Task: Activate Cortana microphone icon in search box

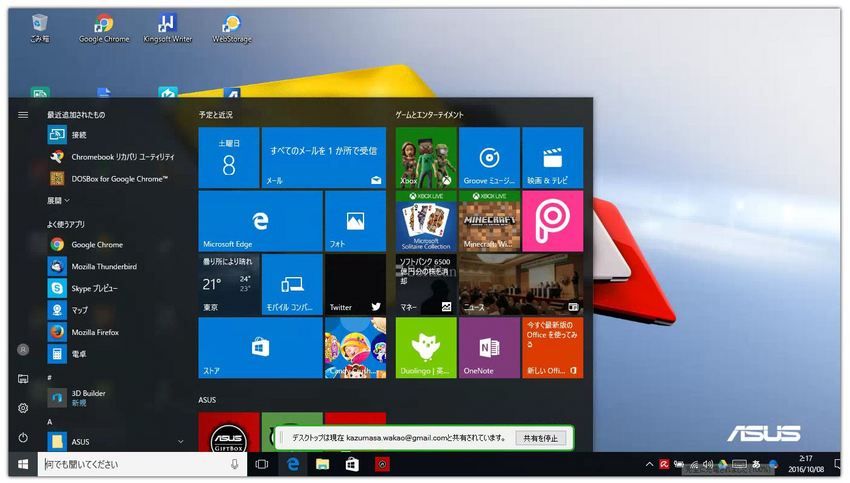Action: click(x=235, y=465)
